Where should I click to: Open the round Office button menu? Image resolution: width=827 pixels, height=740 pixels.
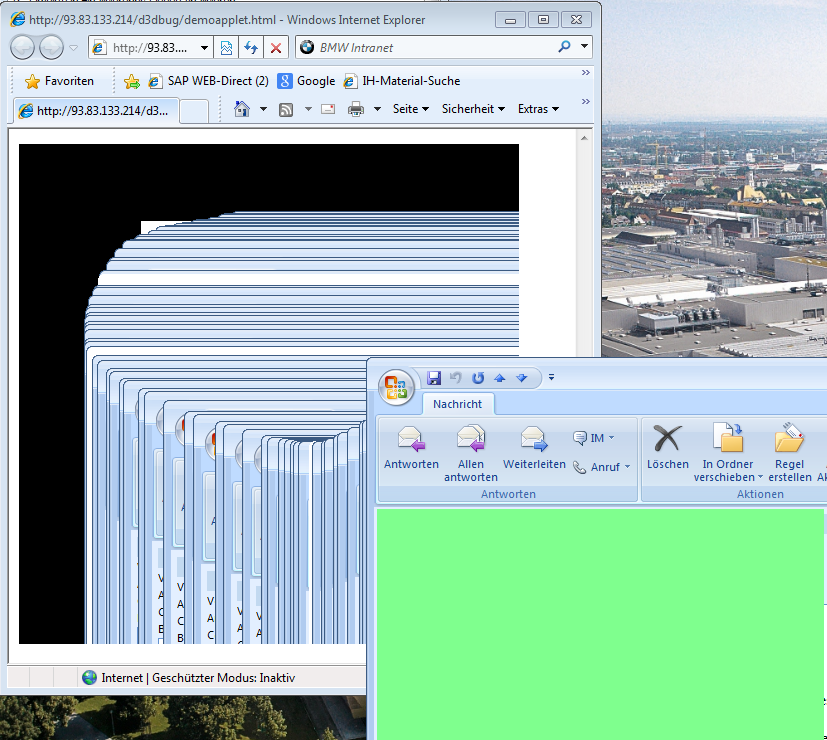point(396,387)
